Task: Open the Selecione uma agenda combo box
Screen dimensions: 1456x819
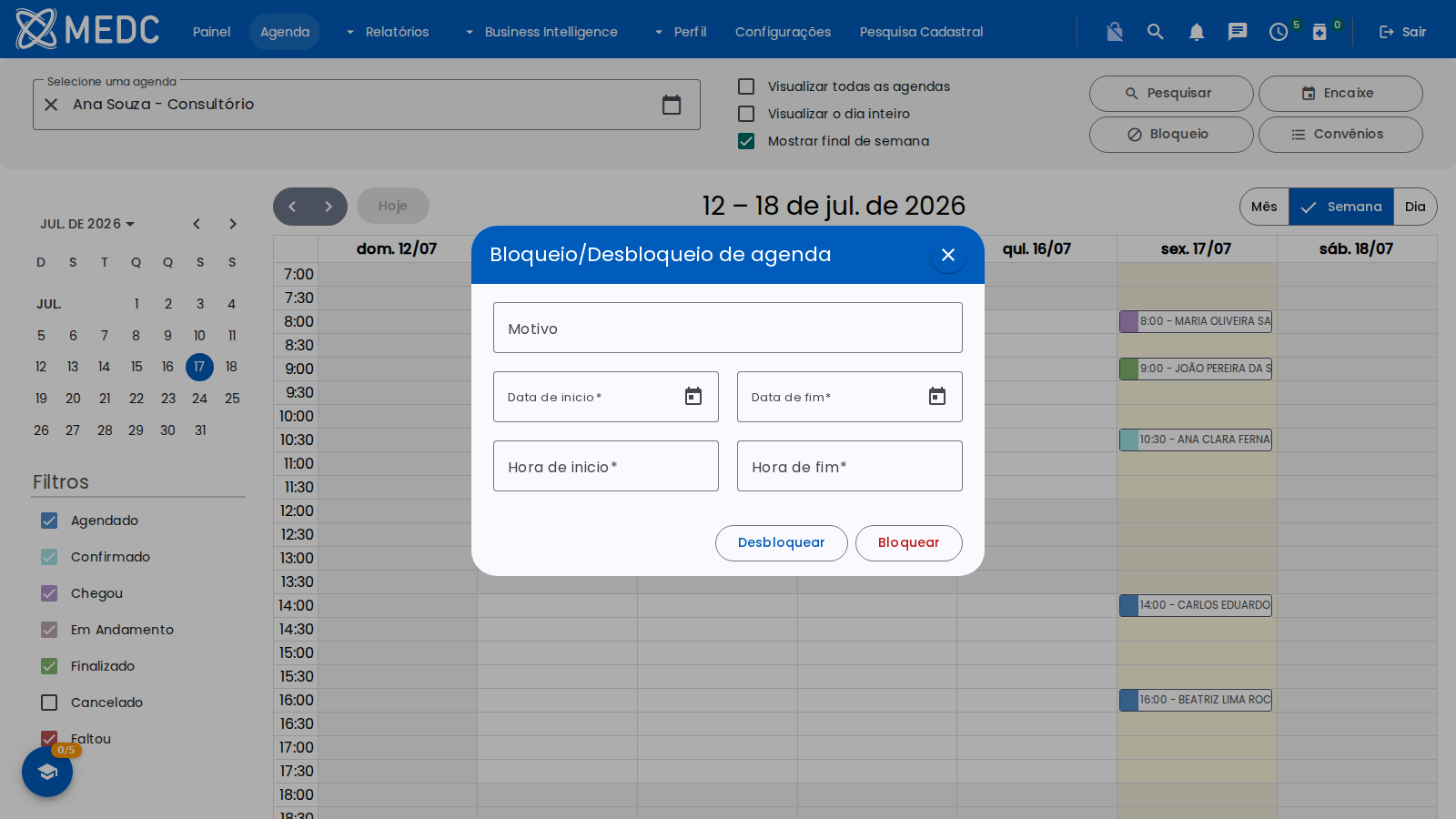Action: point(367,105)
